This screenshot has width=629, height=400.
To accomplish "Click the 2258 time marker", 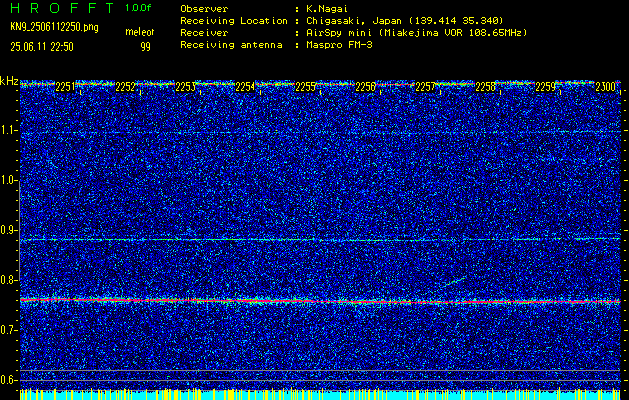I will click(485, 87).
